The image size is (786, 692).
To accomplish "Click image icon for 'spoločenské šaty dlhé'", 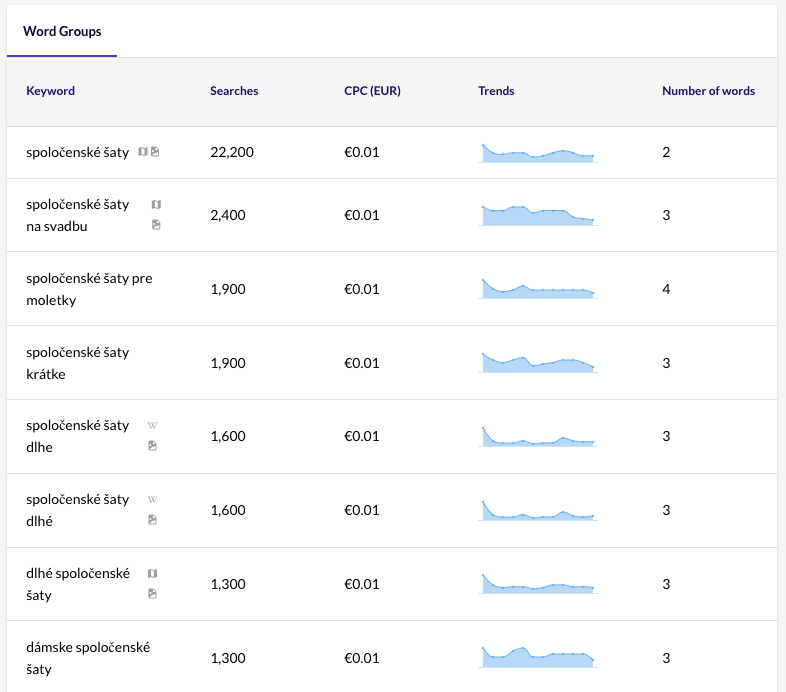I will coord(152,520).
